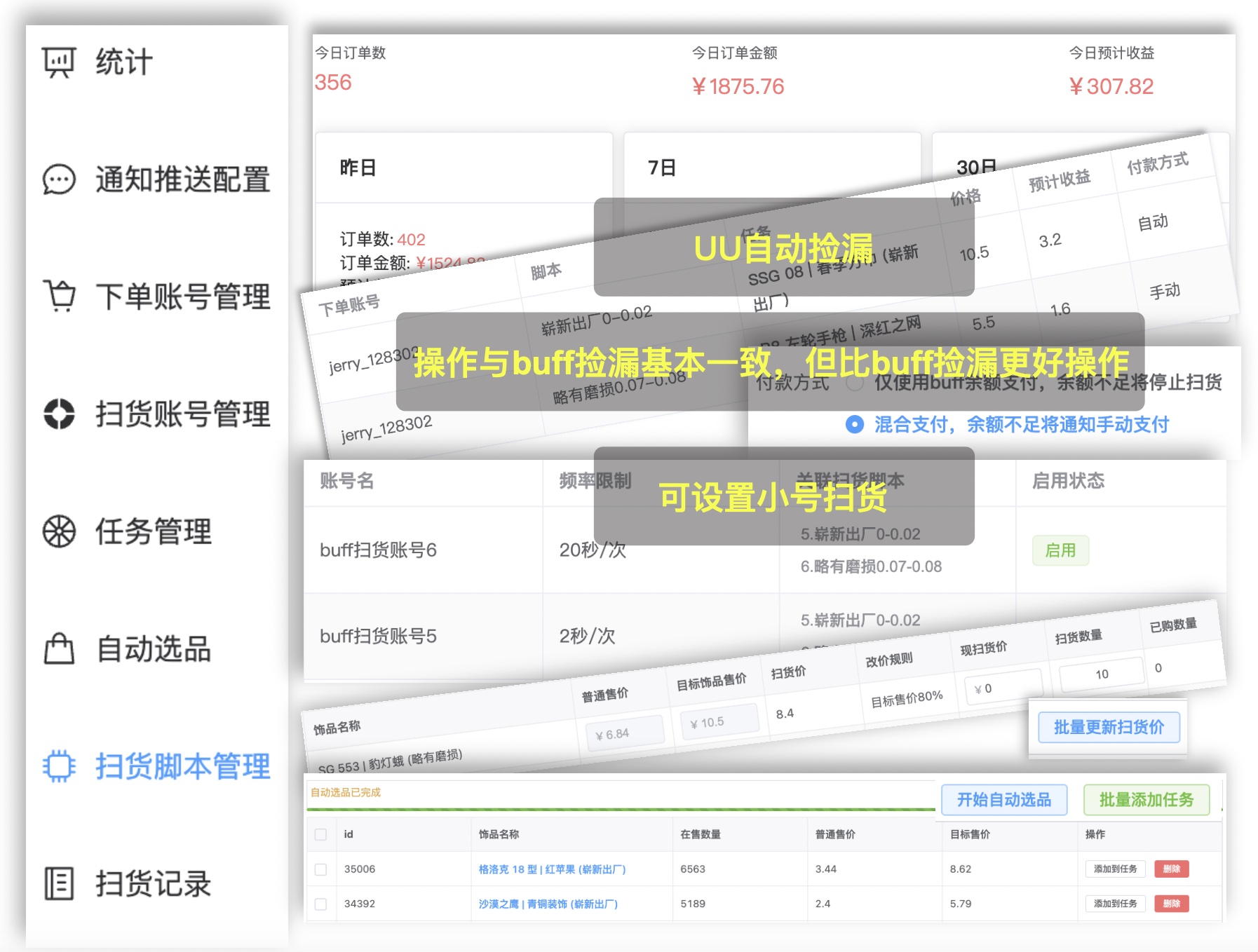
Task: Click 6563 in-sale quantity cell
Action: 693,869
